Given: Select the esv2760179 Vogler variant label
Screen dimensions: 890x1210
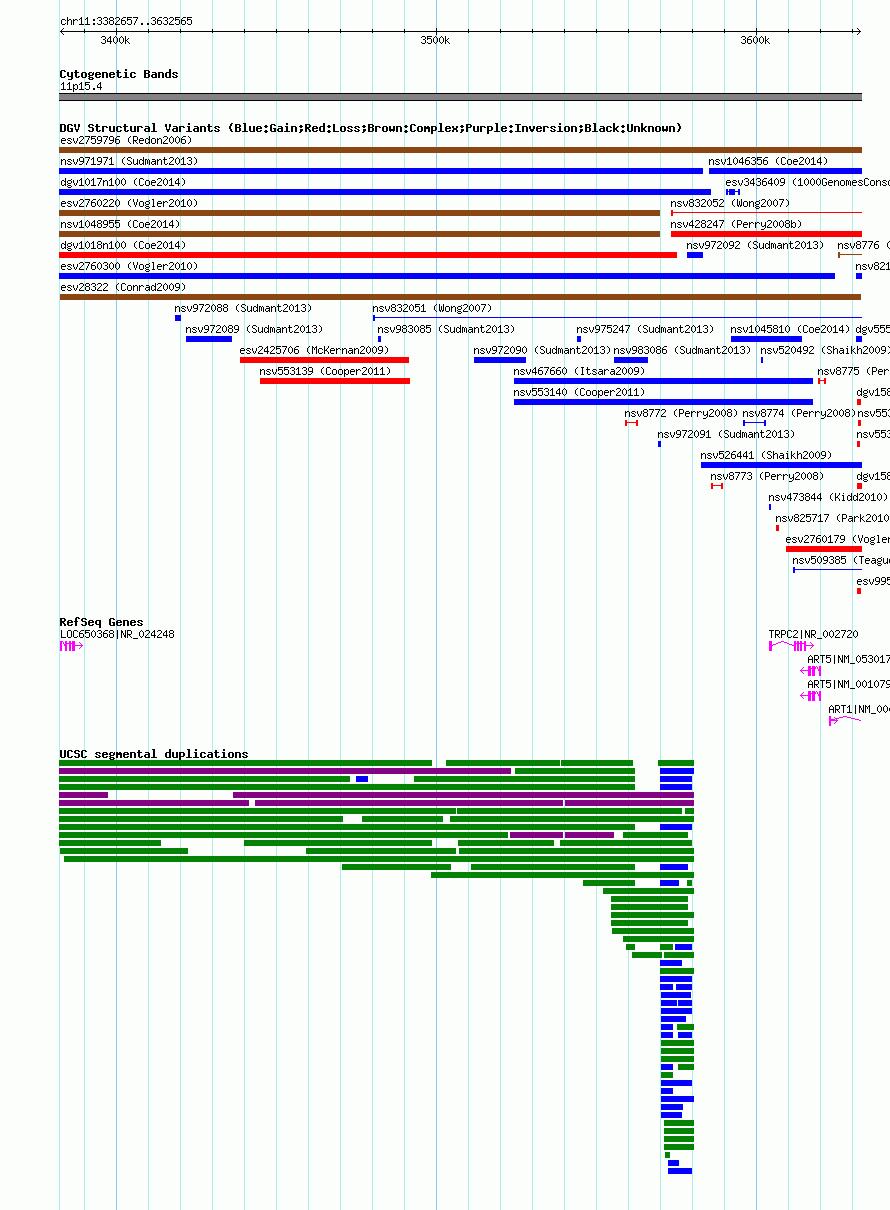Looking at the screenshot, I should [837, 539].
